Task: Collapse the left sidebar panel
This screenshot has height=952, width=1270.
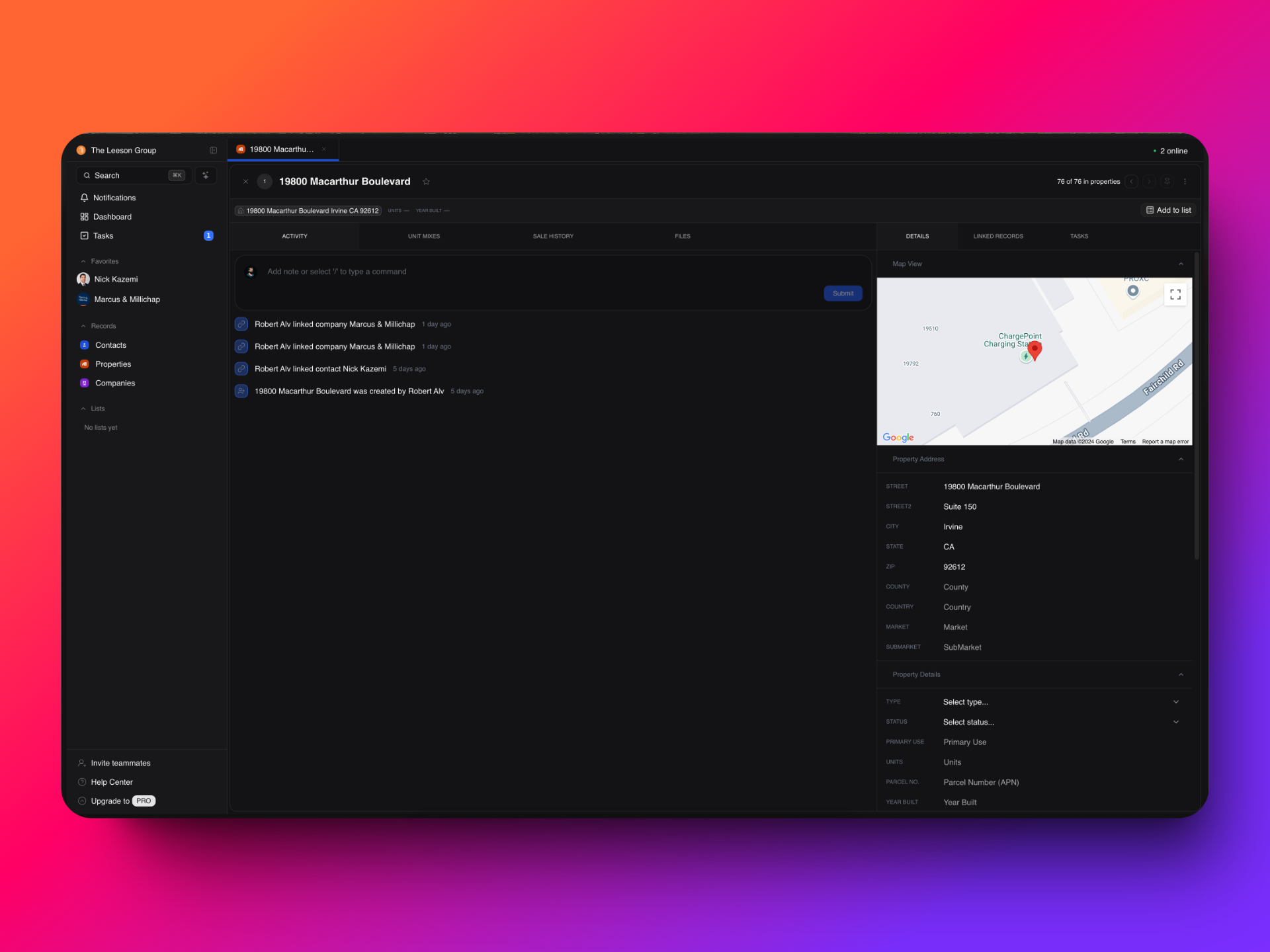Action: [213, 151]
